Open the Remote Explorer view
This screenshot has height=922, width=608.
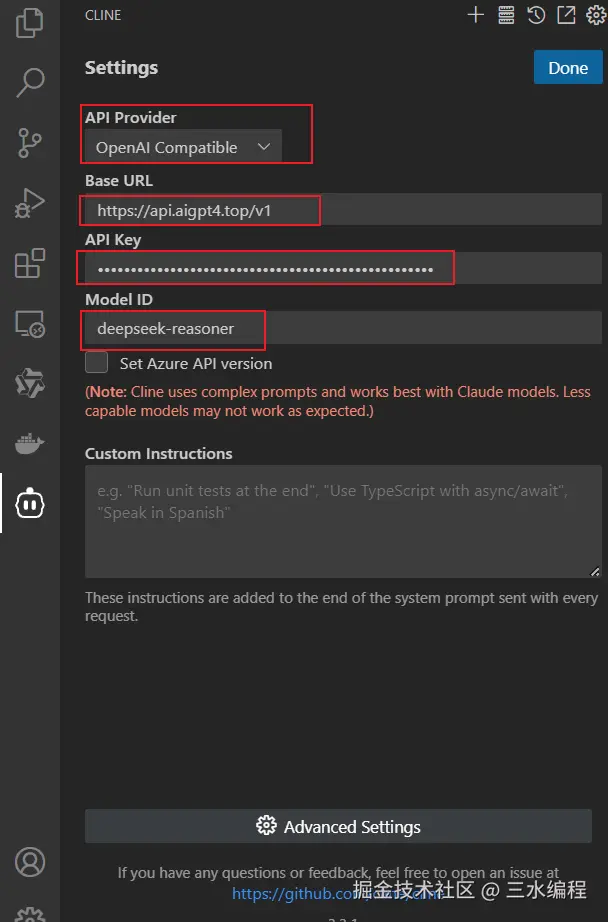pyautogui.click(x=29, y=324)
